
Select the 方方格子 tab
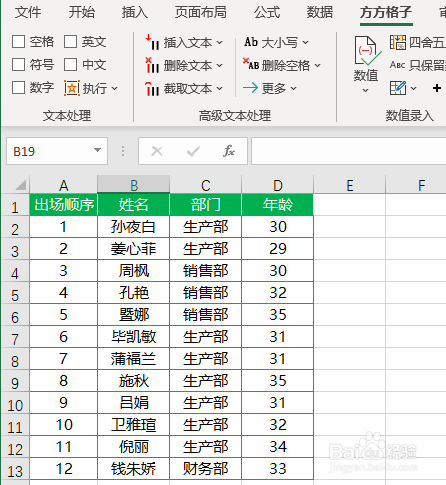point(386,12)
